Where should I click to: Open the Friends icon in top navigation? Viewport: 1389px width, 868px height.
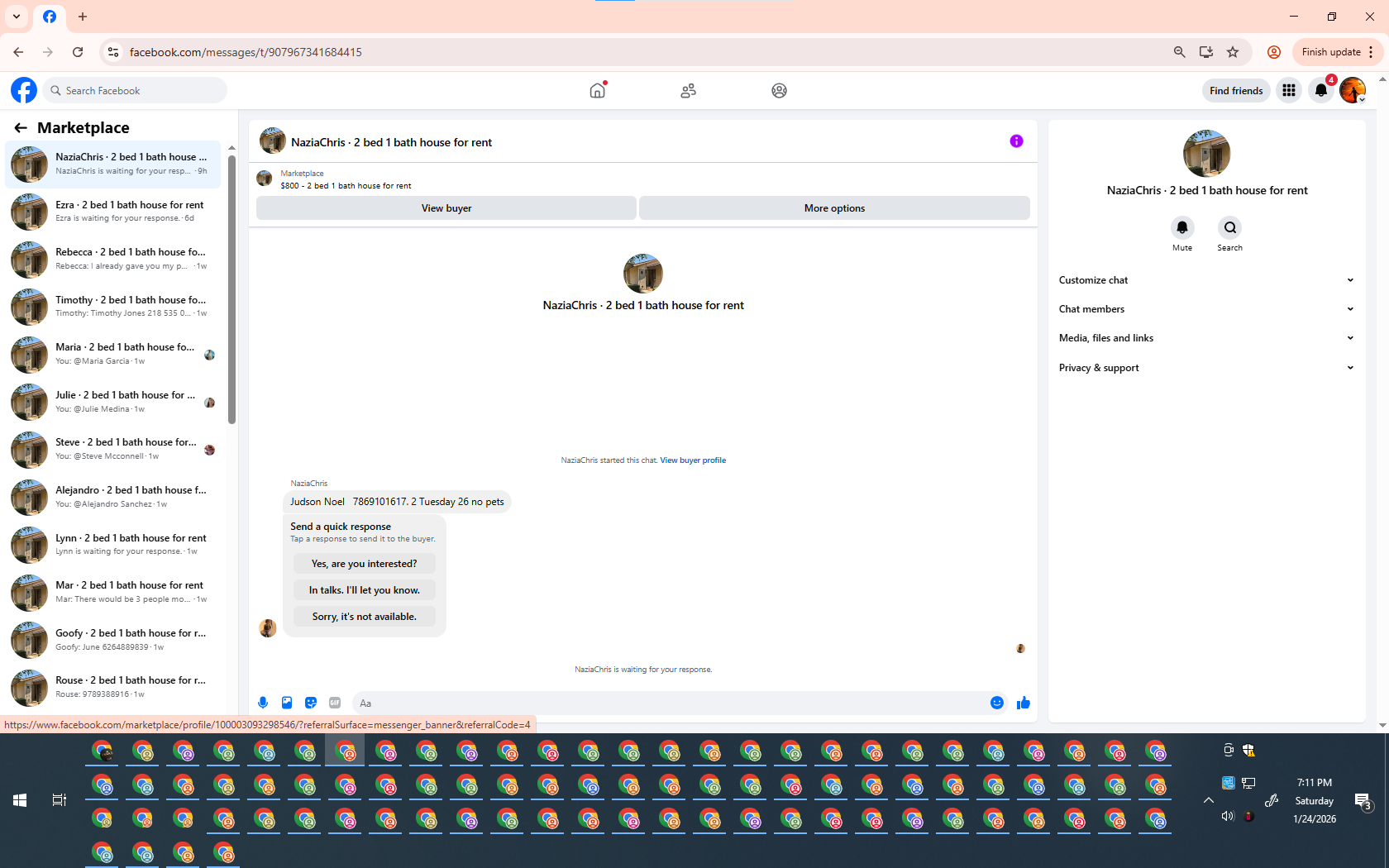(688, 91)
